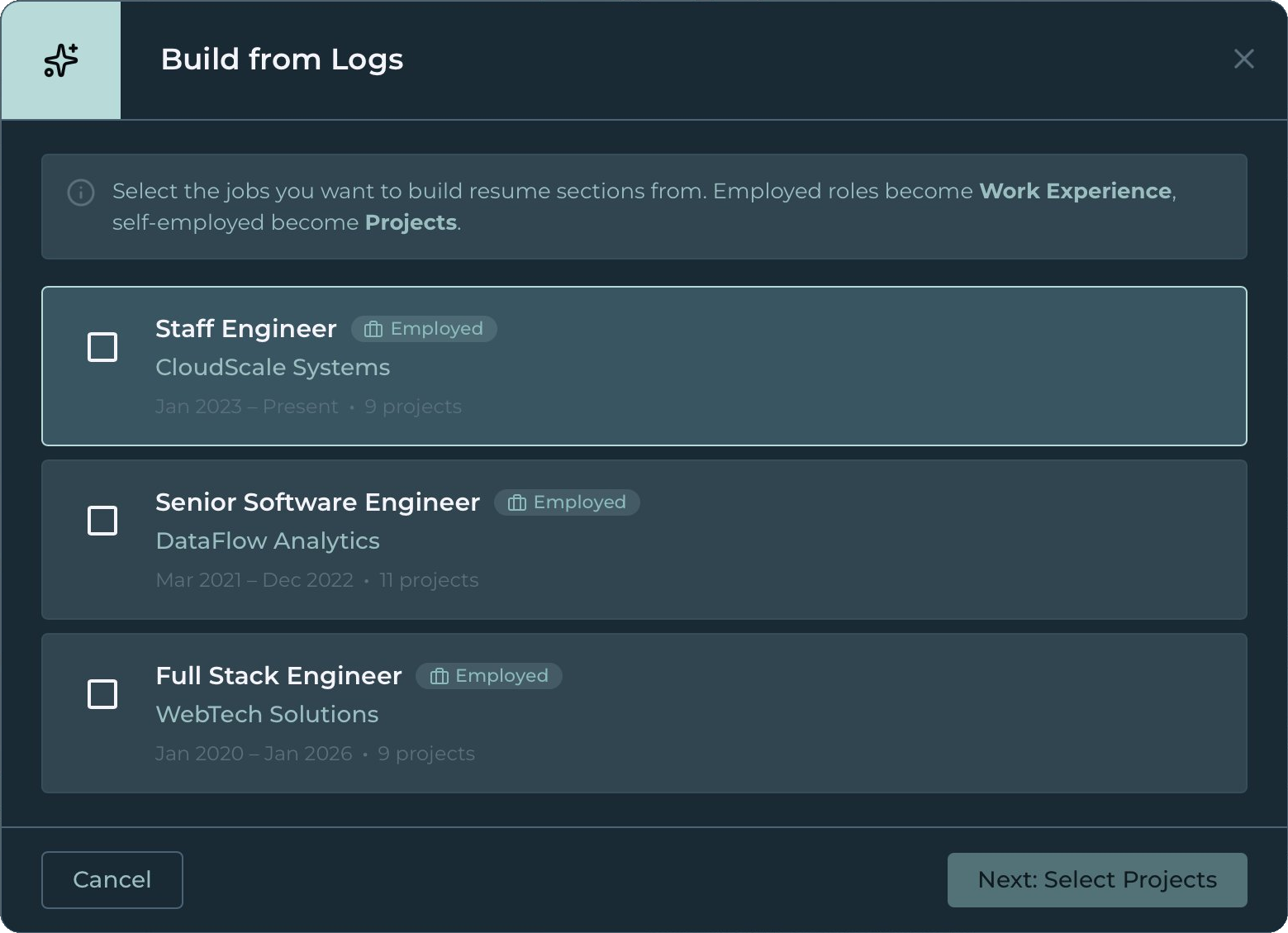Viewport: 1288px width, 933px height.
Task: Check the Full Stack Engineer checkbox
Action: tap(102, 694)
